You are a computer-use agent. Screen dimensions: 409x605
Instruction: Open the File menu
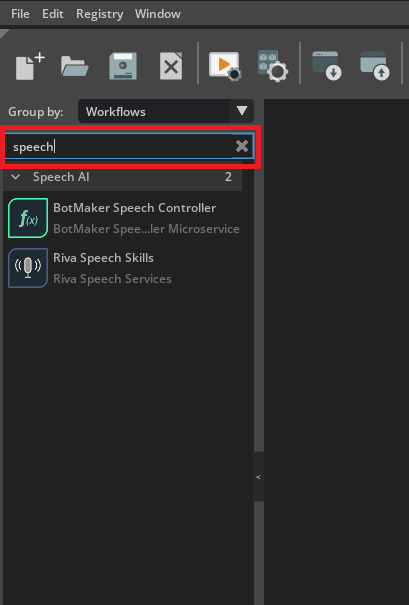tap(20, 14)
